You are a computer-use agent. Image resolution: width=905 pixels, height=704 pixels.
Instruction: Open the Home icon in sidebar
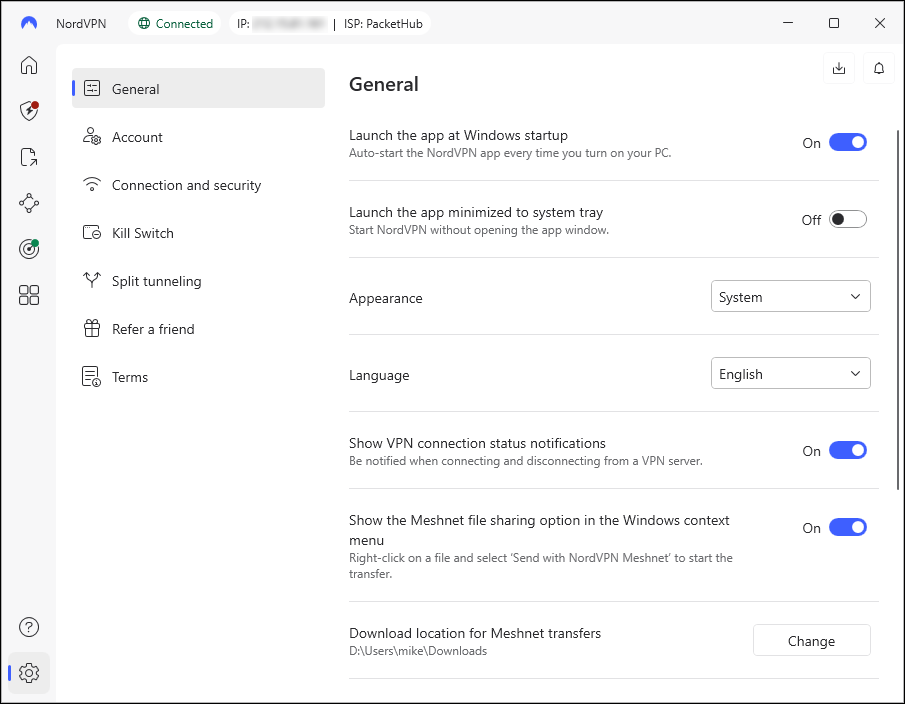click(x=29, y=66)
